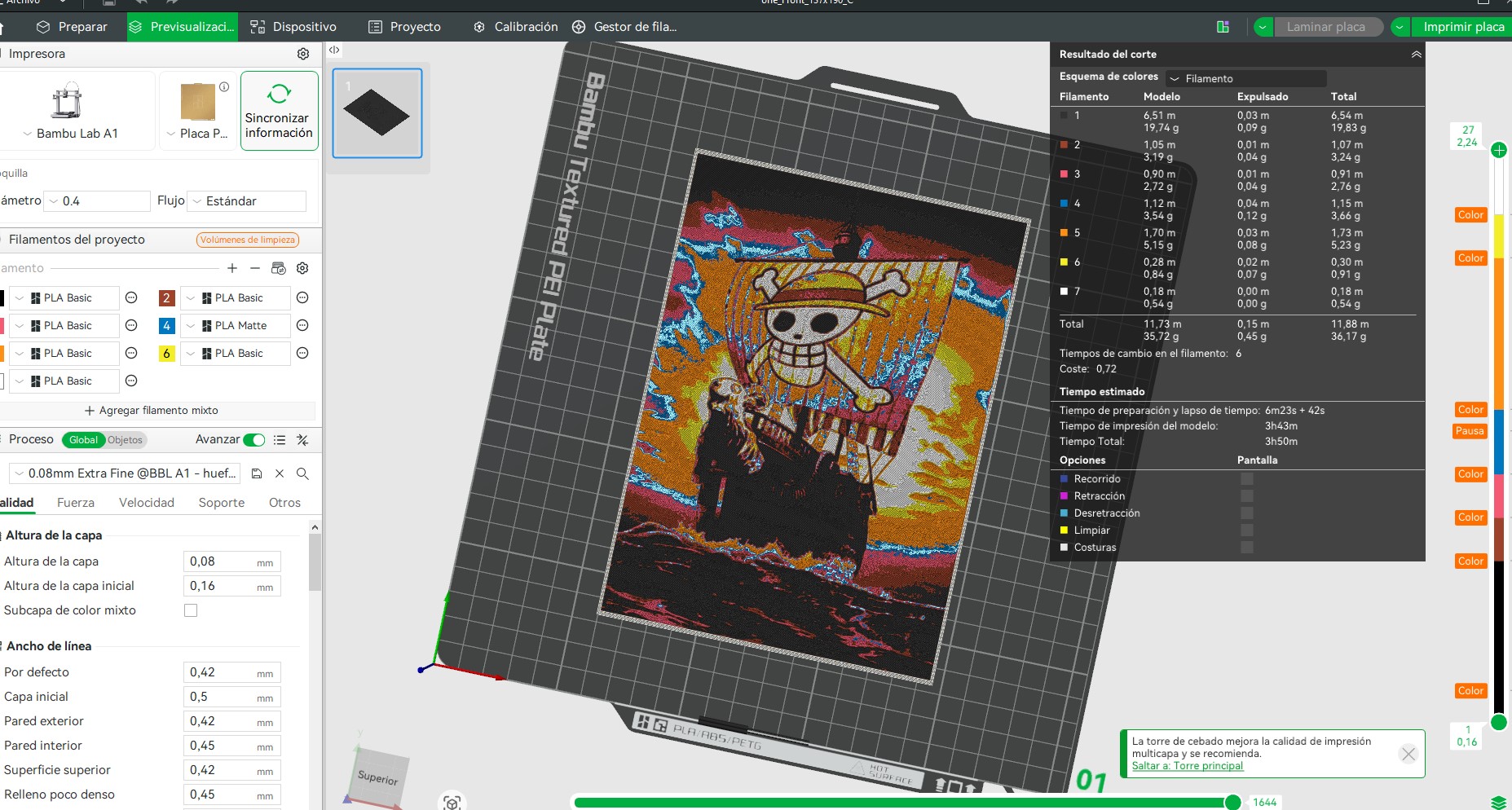Collapse the Resultado del corte panel

1416,55
